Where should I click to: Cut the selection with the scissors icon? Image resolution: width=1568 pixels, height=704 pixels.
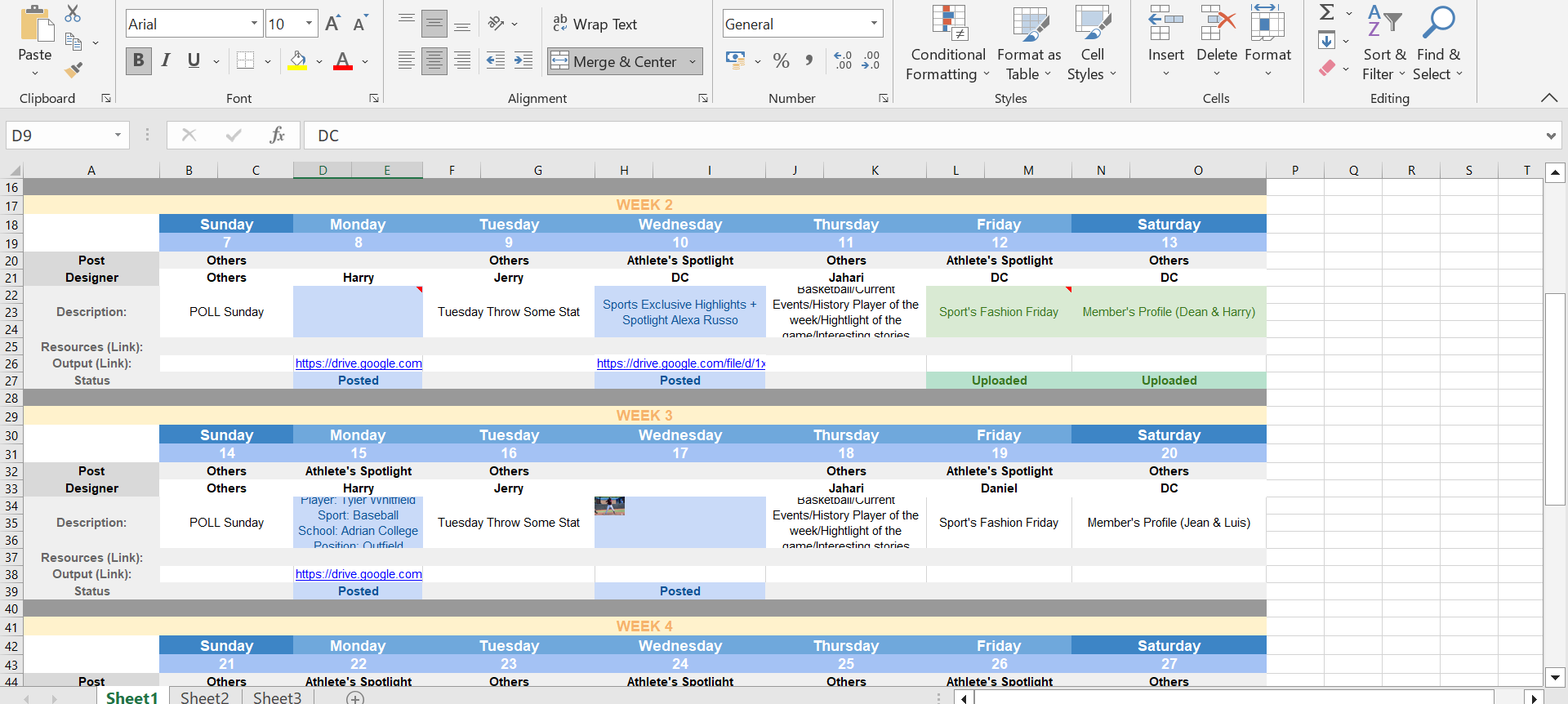[73, 13]
